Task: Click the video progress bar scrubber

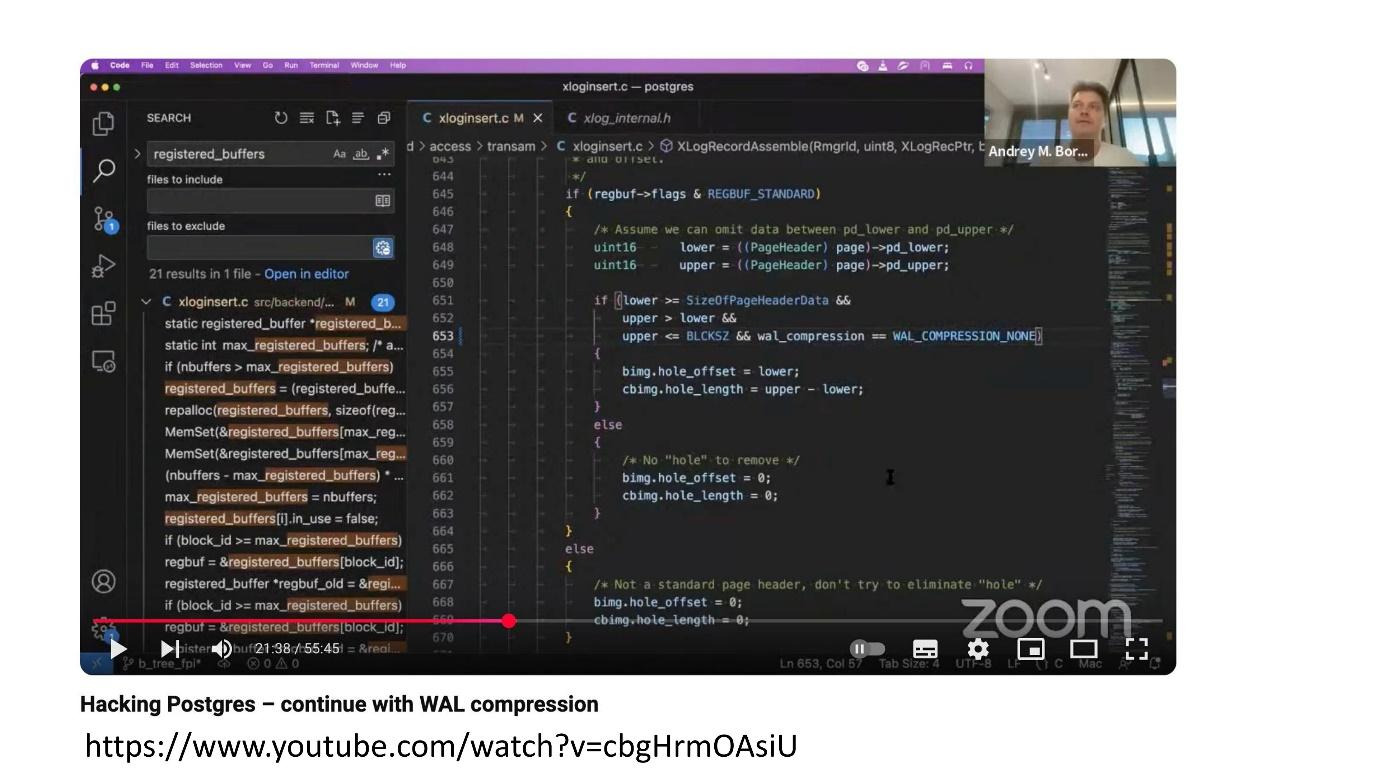Action: [509, 621]
